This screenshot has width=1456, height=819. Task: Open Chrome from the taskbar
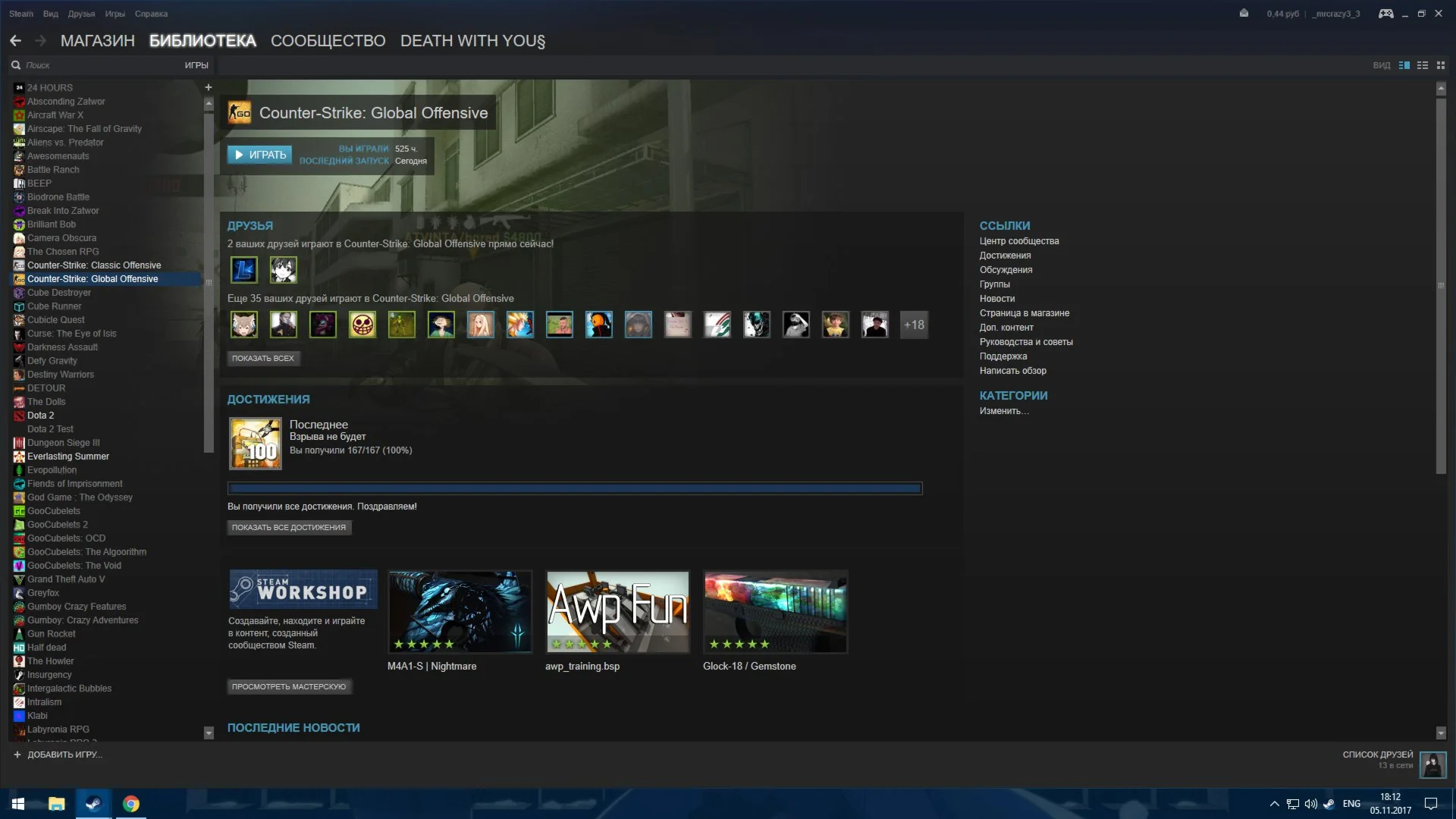pyautogui.click(x=131, y=804)
